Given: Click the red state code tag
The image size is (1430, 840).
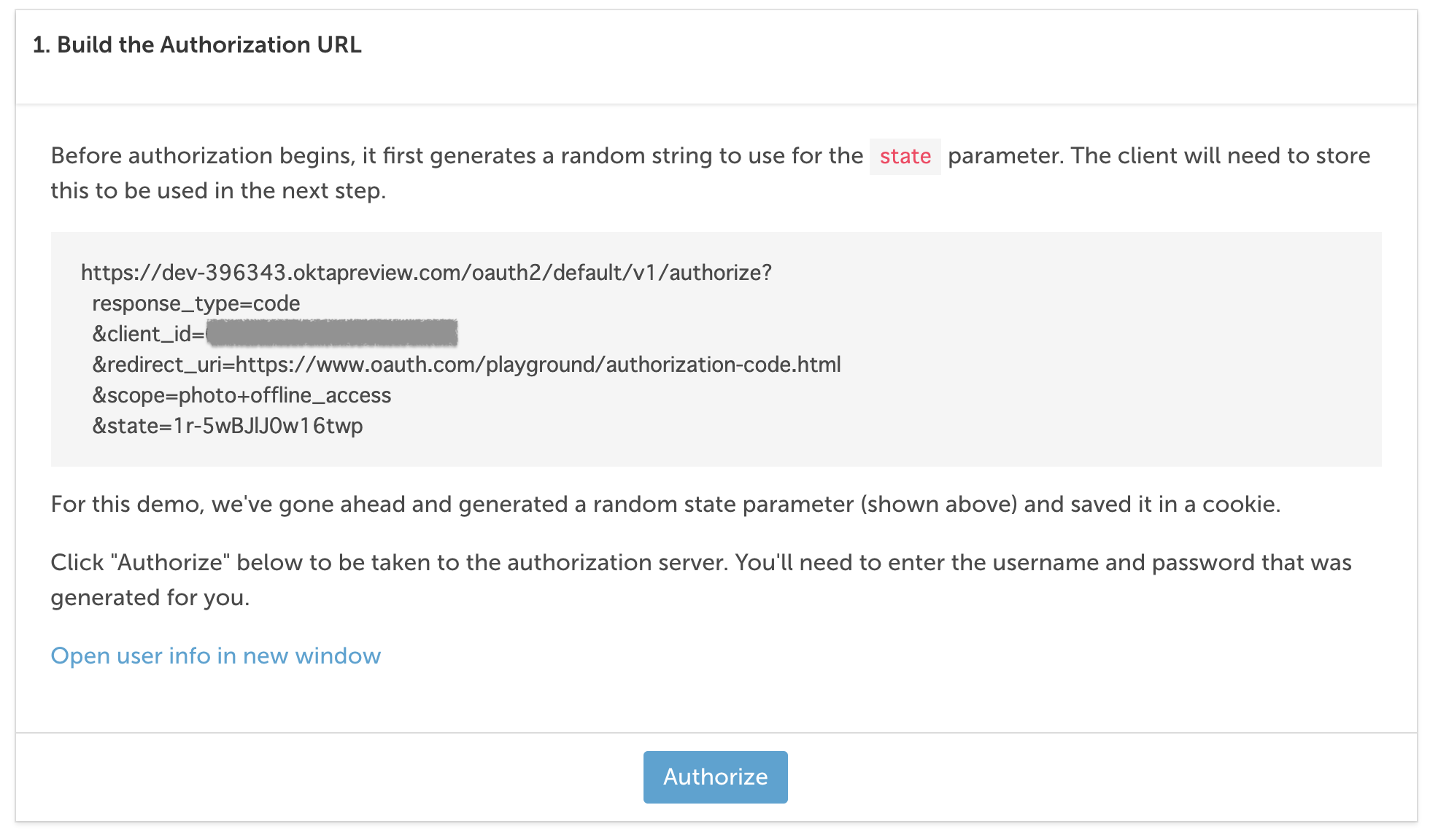Looking at the screenshot, I should point(905,156).
